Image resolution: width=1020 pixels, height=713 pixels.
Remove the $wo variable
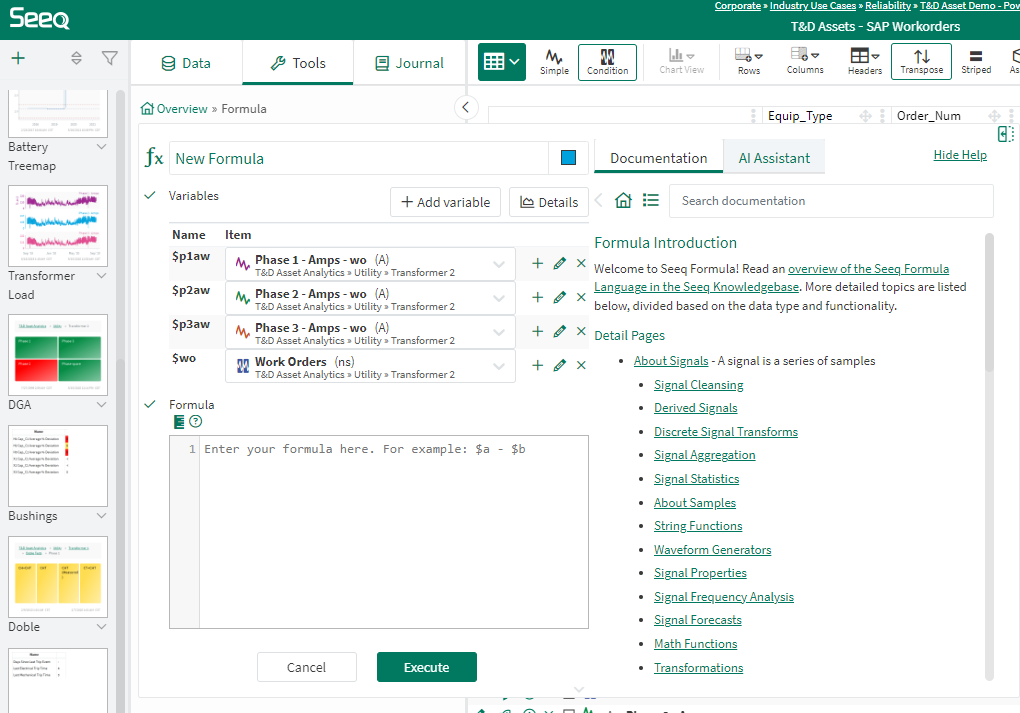581,366
